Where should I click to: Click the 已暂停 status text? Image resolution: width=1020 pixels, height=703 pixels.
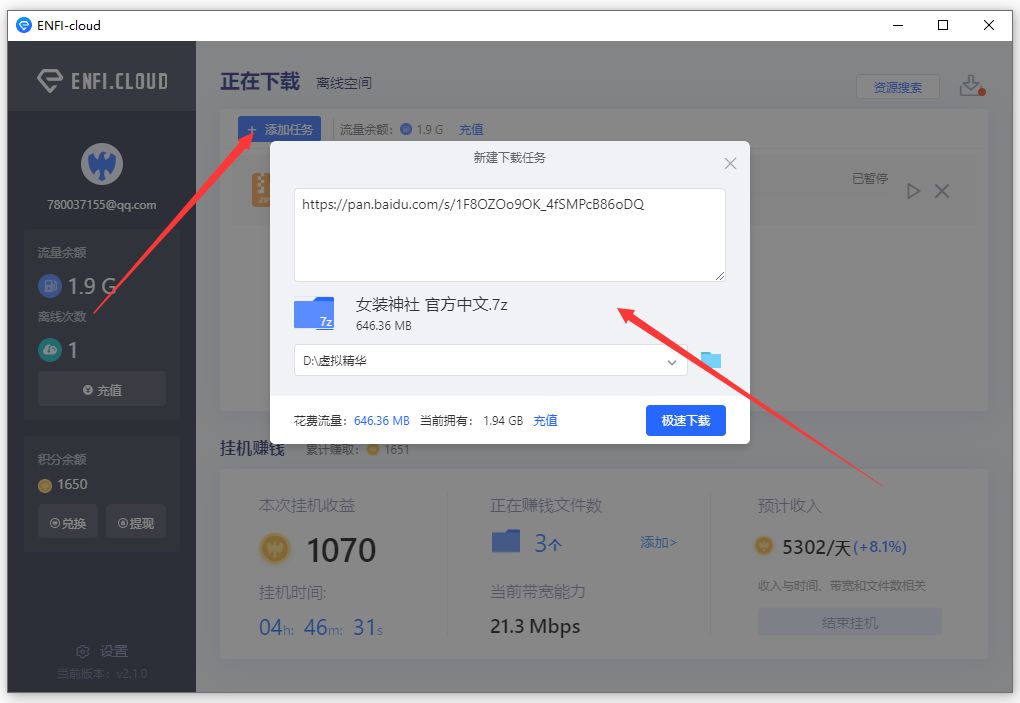[870, 178]
